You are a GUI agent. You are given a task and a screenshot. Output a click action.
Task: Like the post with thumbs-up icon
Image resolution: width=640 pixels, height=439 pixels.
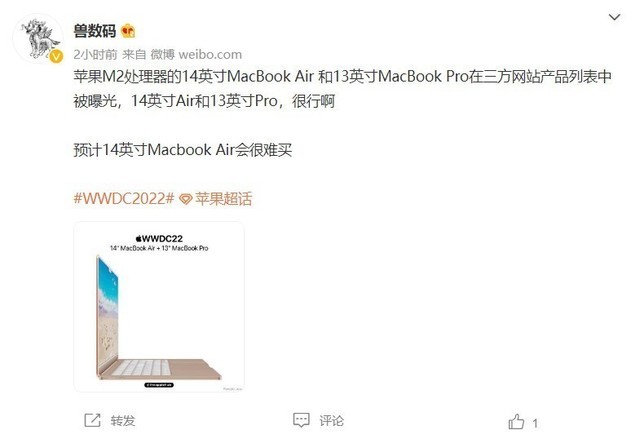tap(516, 421)
